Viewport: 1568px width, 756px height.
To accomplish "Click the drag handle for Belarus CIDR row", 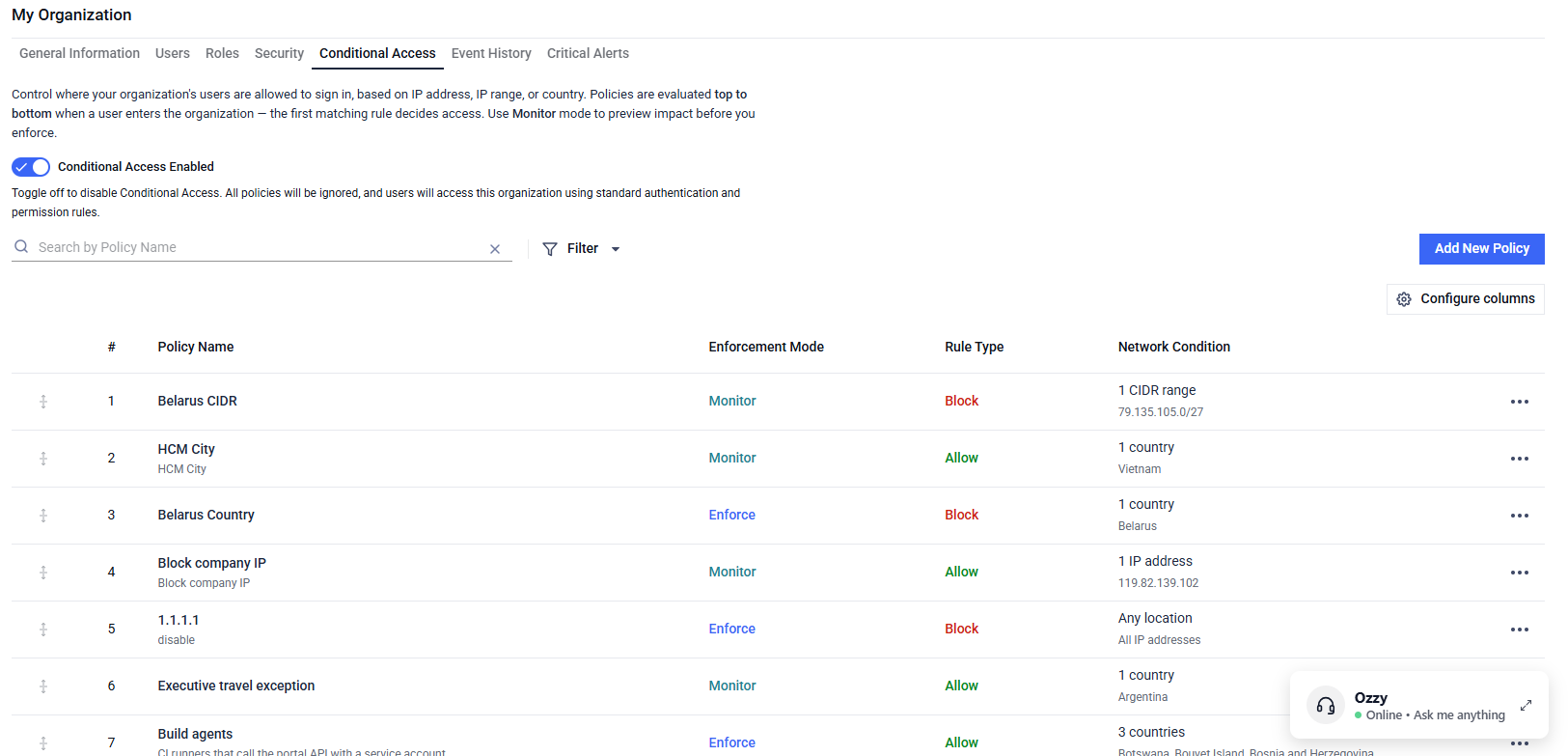I will click(x=43, y=402).
